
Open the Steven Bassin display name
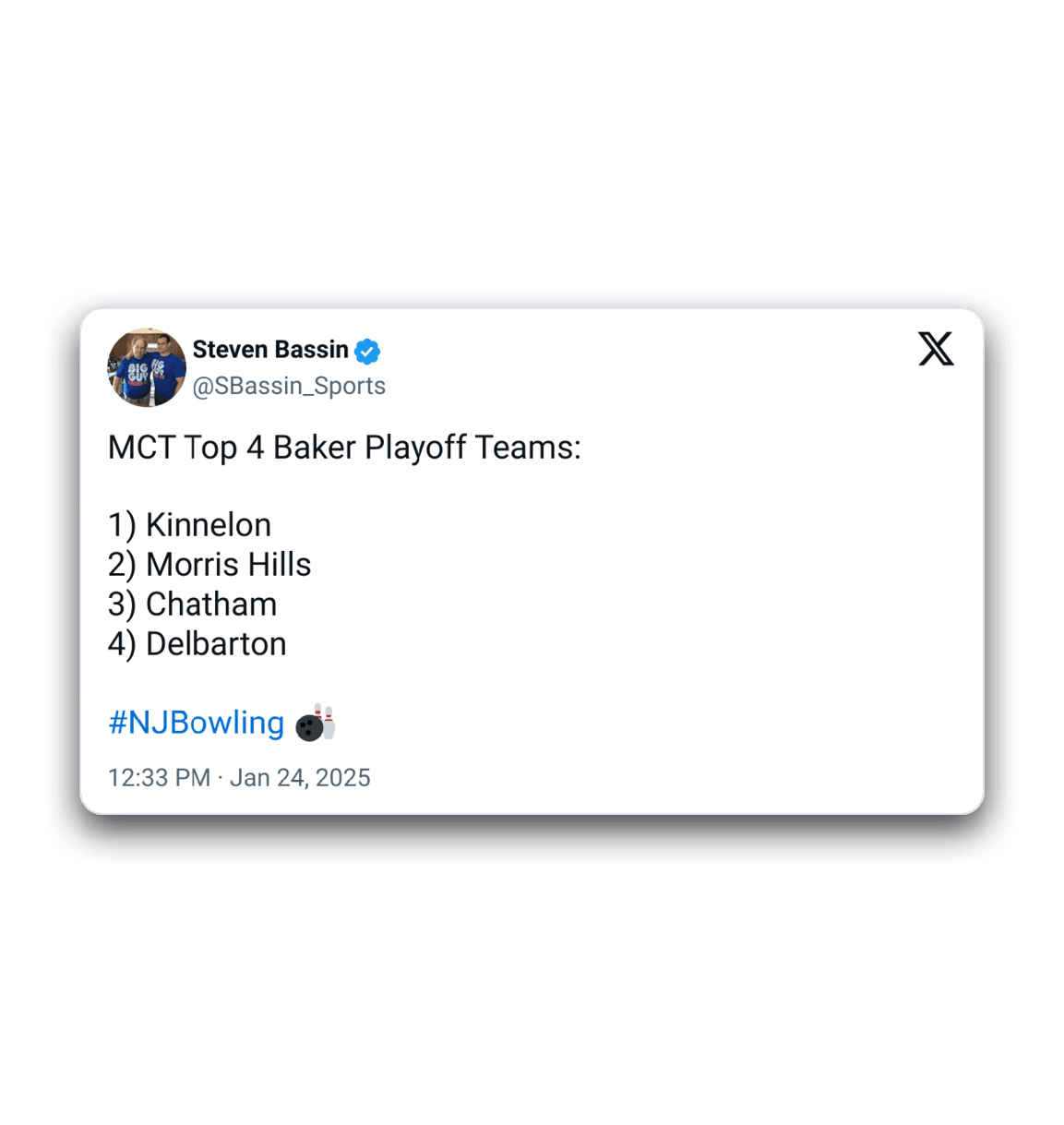(x=269, y=350)
